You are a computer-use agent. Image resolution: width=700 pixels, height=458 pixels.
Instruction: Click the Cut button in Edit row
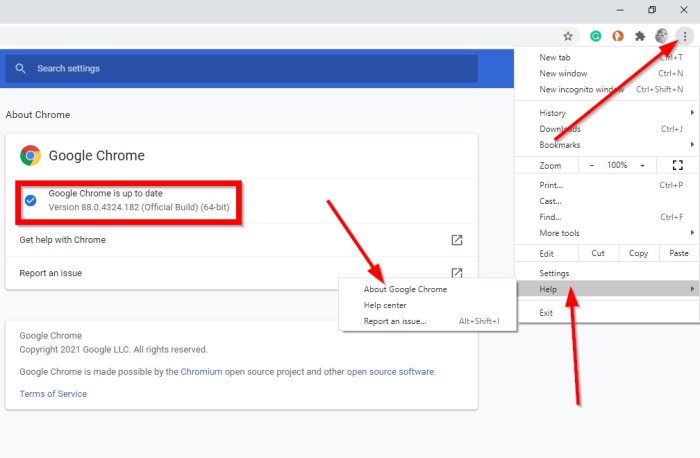pyautogui.click(x=598, y=253)
